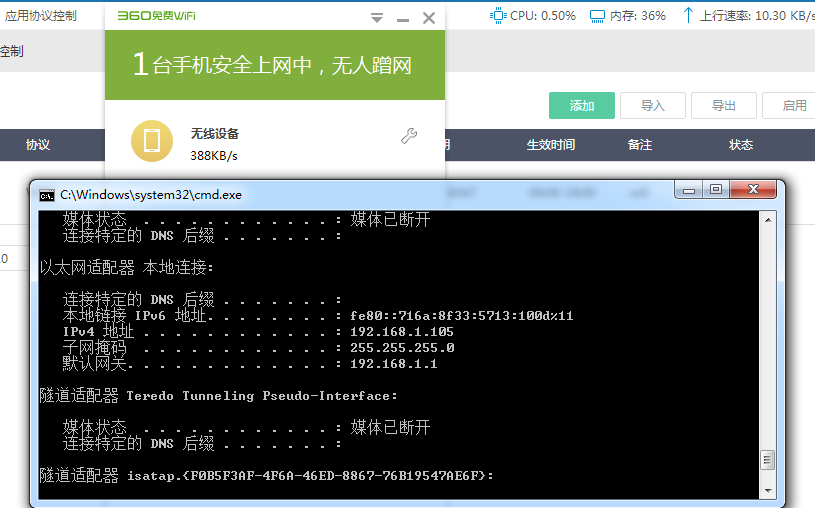Viewport: 815px width, 508px height.
Task: Click the 添加 button
Action: (582, 106)
